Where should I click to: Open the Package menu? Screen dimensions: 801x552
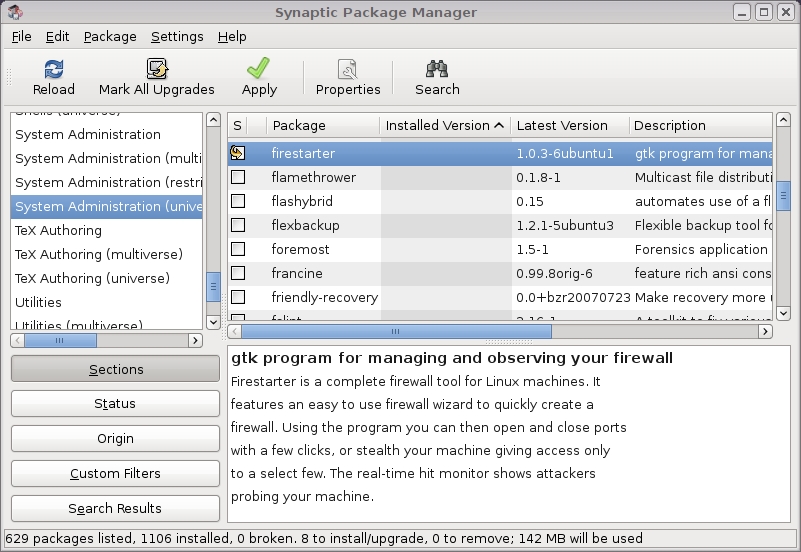pyautogui.click(x=110, y=36)
